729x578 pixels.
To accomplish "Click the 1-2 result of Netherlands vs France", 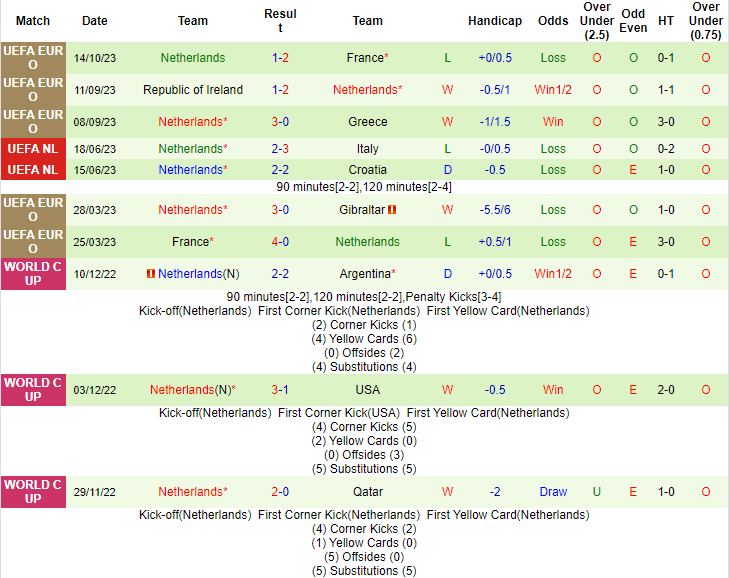I will (281, 58).
